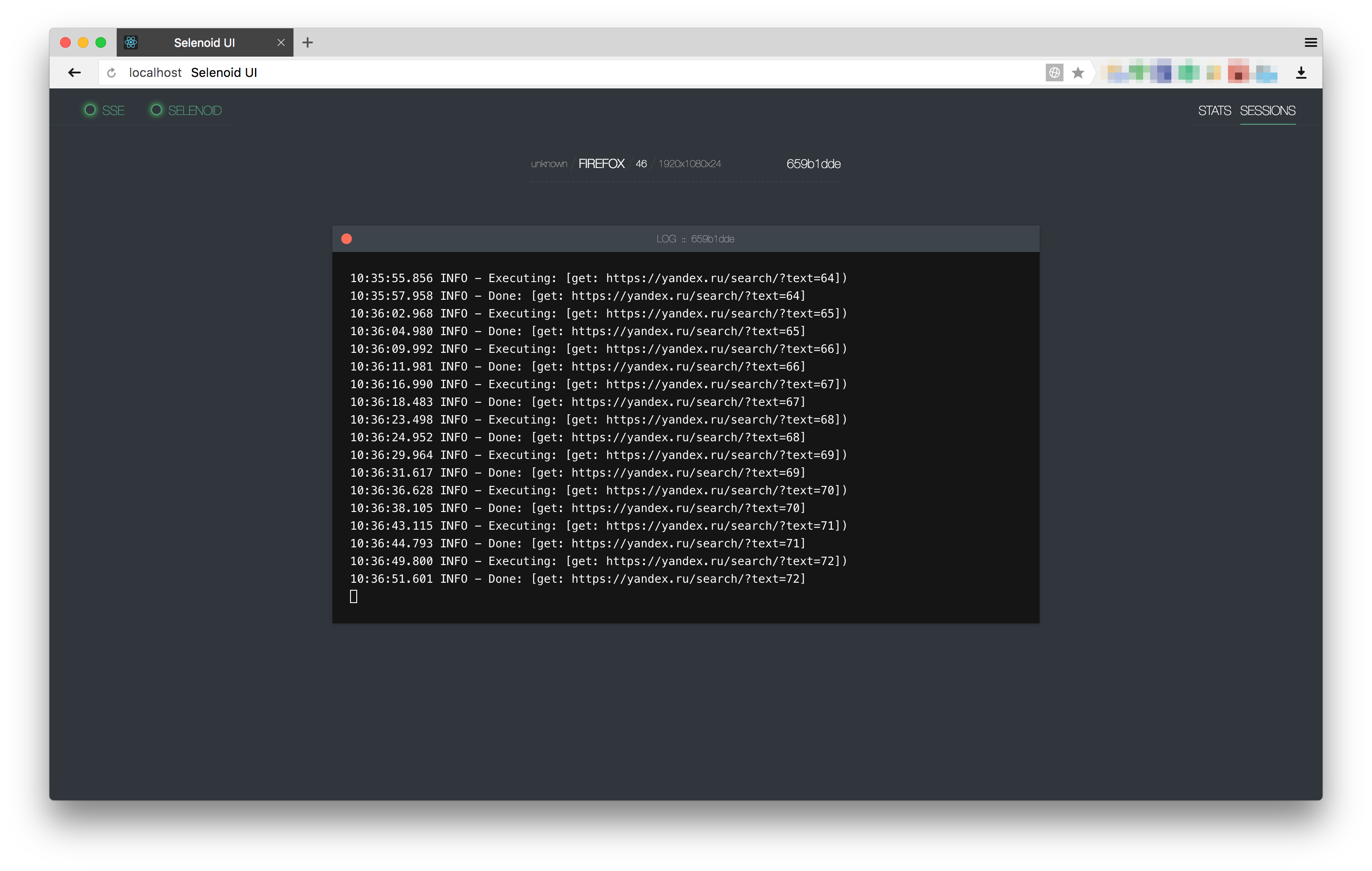Image resolution: width=1372 pixels, height=871 pixels.
Task: Click the last log line text=72 Done
Action: [x=577, y=579]
